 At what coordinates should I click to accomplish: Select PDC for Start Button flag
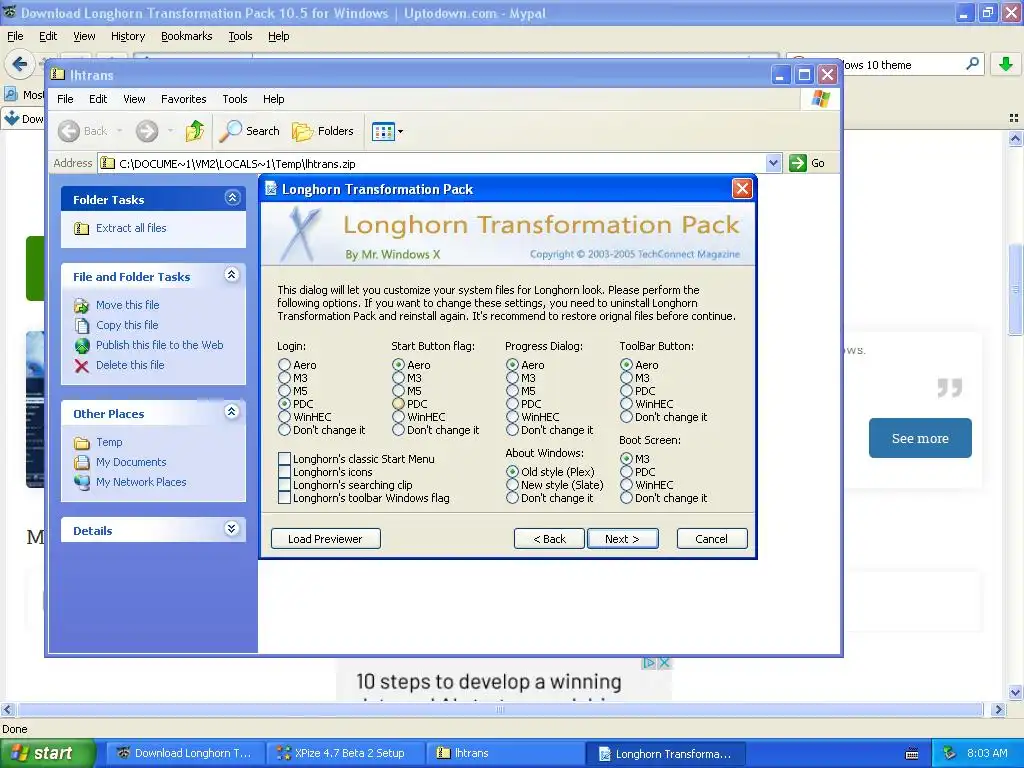[398, 404]
